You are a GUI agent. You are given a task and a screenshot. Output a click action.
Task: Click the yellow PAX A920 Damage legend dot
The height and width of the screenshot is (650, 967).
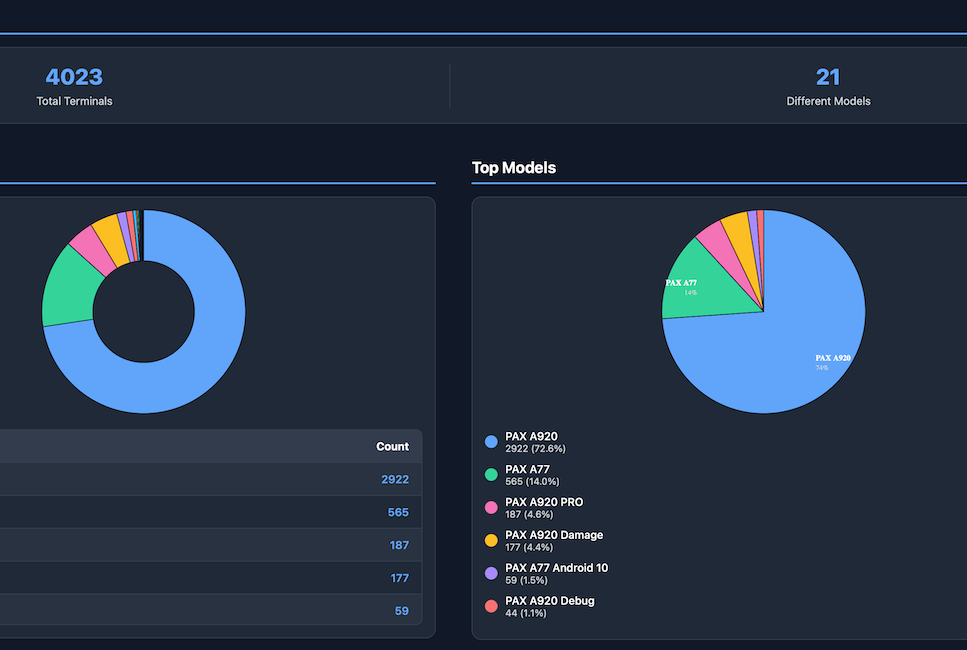(x=491, y=540)
